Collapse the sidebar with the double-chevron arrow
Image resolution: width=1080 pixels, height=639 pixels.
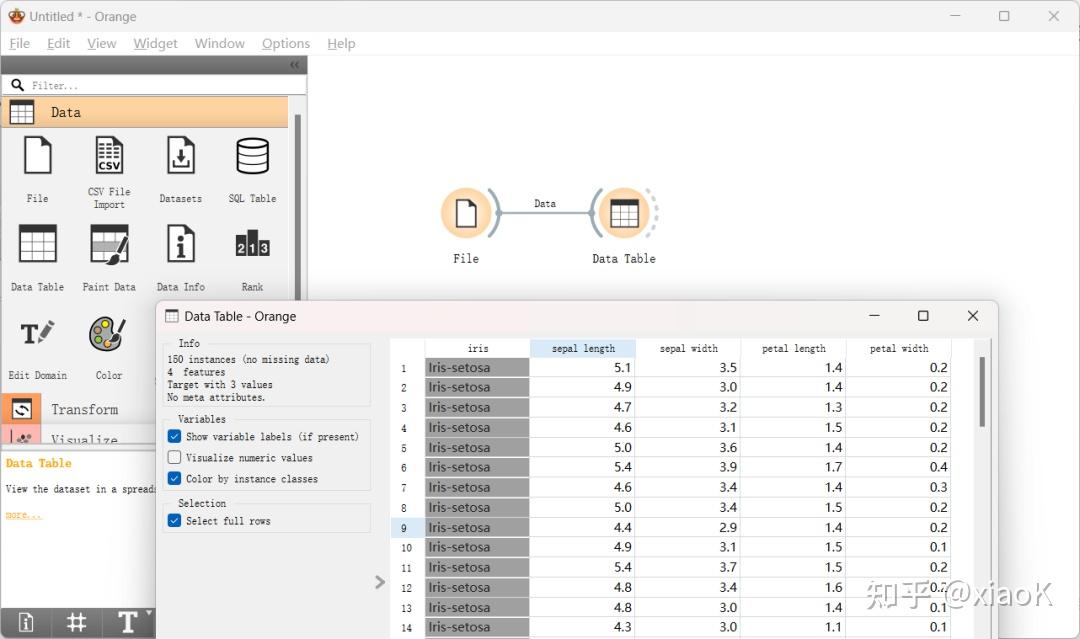coord(294,64)
